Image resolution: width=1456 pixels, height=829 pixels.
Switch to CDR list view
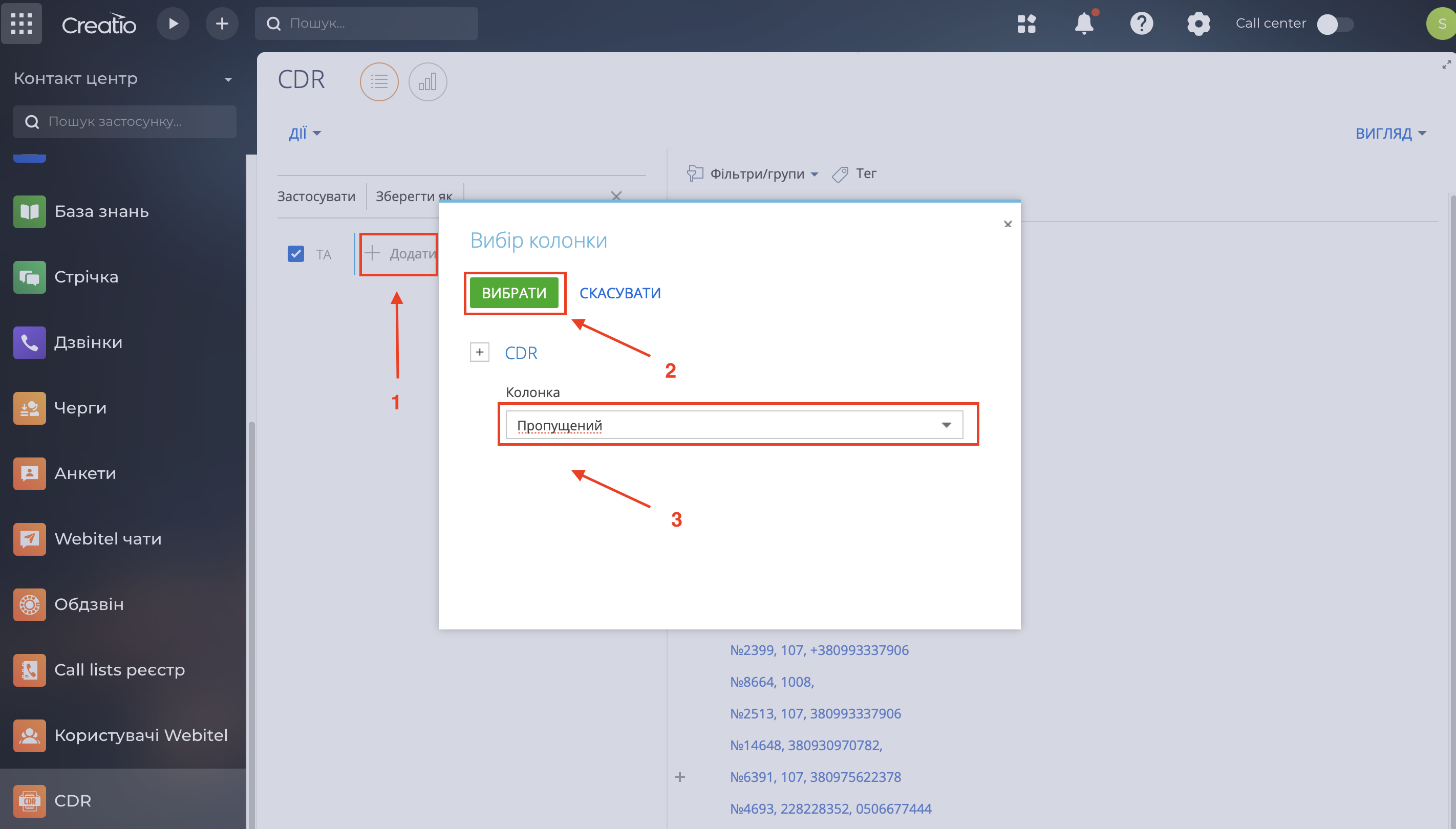tap(379, 81)
